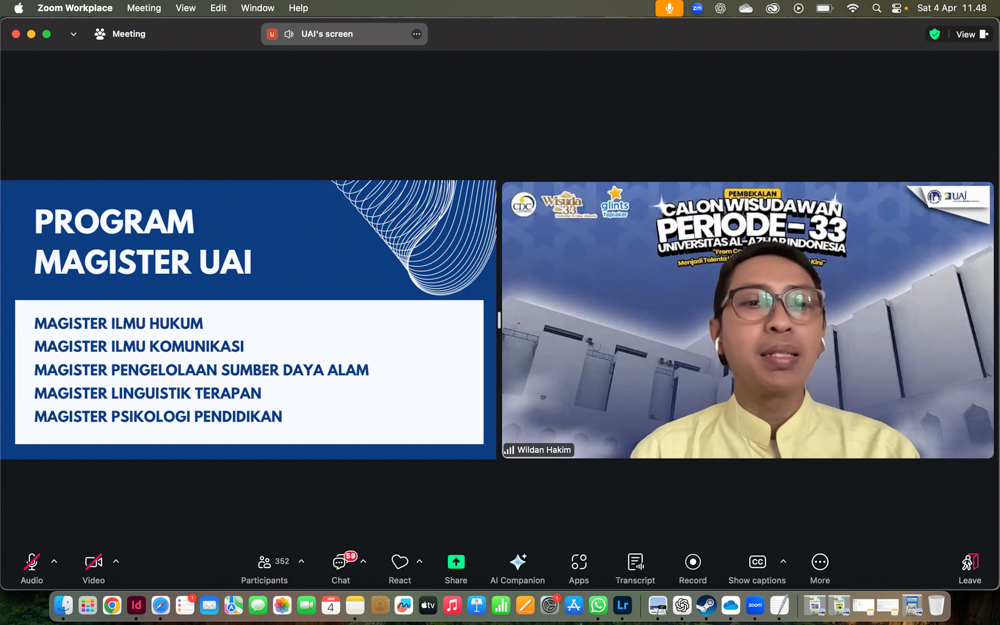This screenshot has width=1000, height=625.
Task: Open the View layout dropdown
Action: coord(971,34)
